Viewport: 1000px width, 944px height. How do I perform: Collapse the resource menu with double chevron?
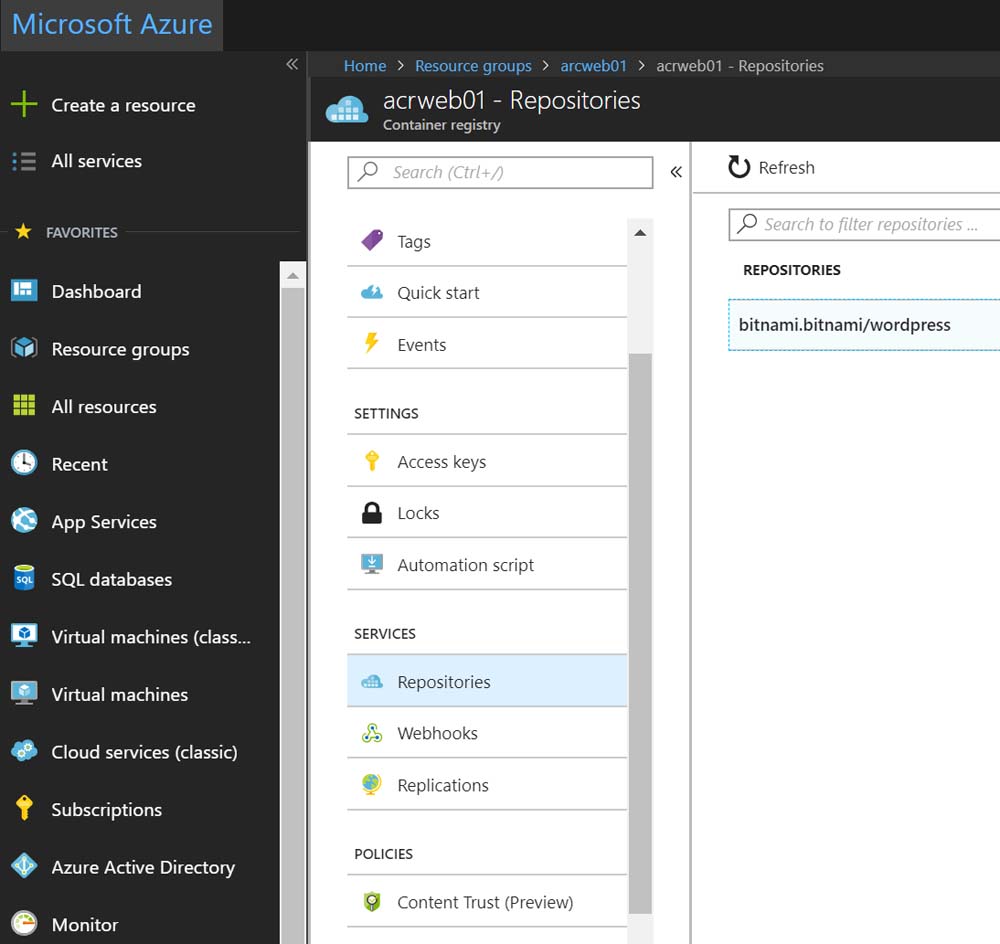(x=676, y=172)
